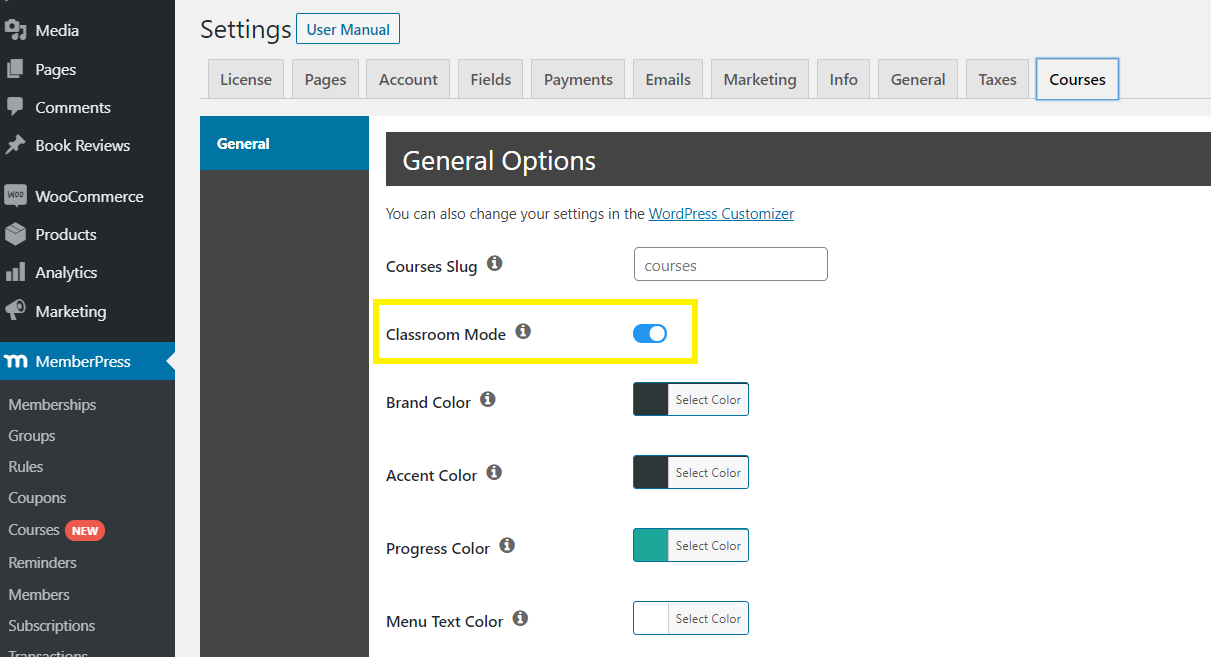1211x657 pixels.
Task: Show info tooltip for Progress Color
Action: [507, 545]
